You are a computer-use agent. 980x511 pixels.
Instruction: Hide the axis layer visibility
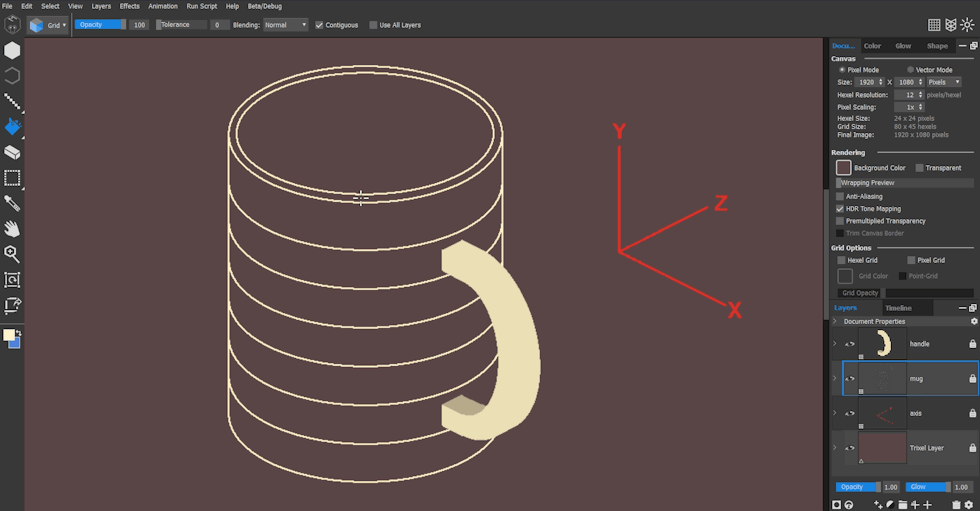[x=849, y=413]
